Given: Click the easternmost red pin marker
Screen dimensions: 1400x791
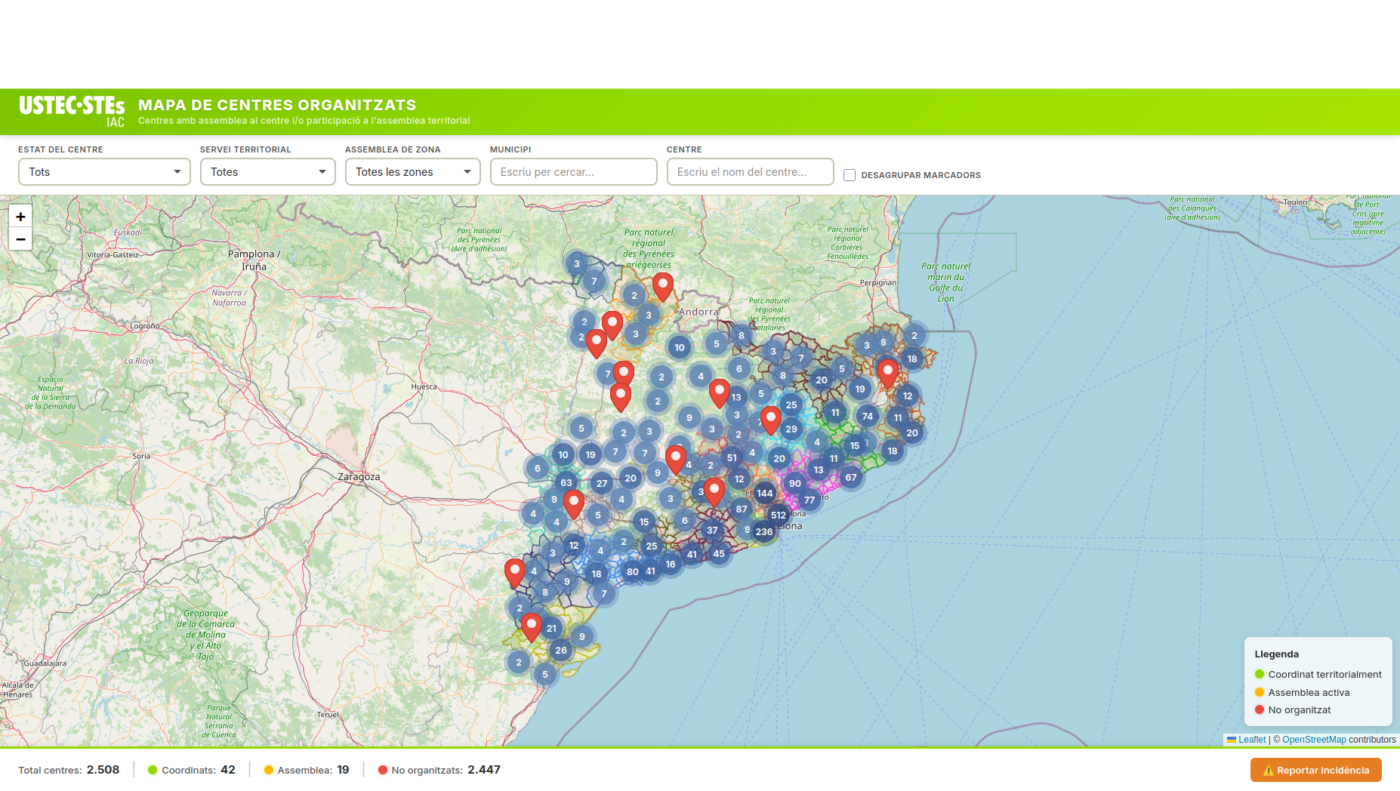Looking at the screenshot, I should pyautogui.click(x=887, y=372).
